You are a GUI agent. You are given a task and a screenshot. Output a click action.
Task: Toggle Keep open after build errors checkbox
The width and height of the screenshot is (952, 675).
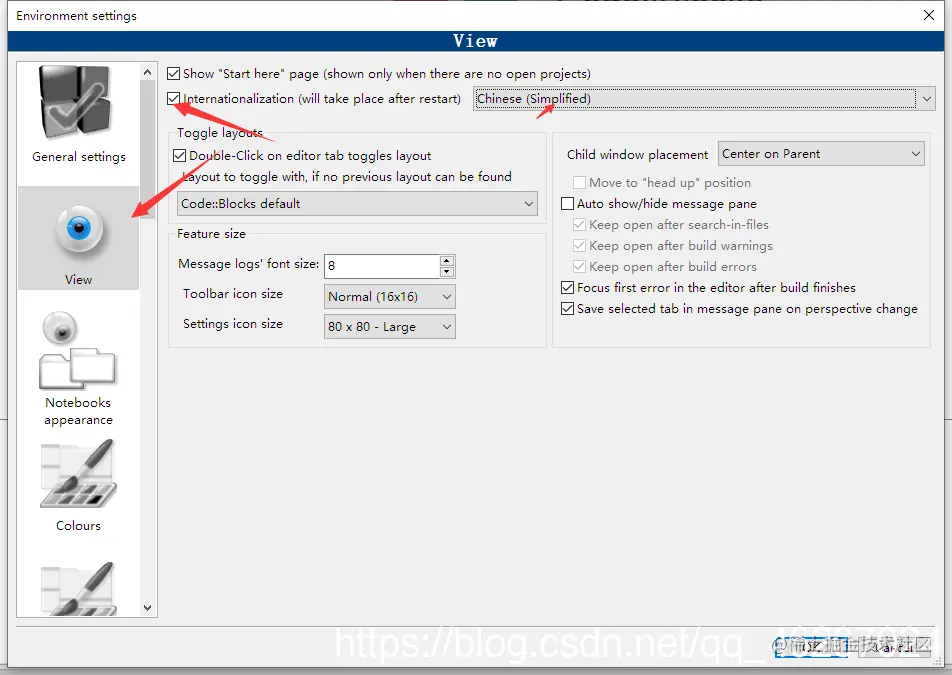pos(580,266)
